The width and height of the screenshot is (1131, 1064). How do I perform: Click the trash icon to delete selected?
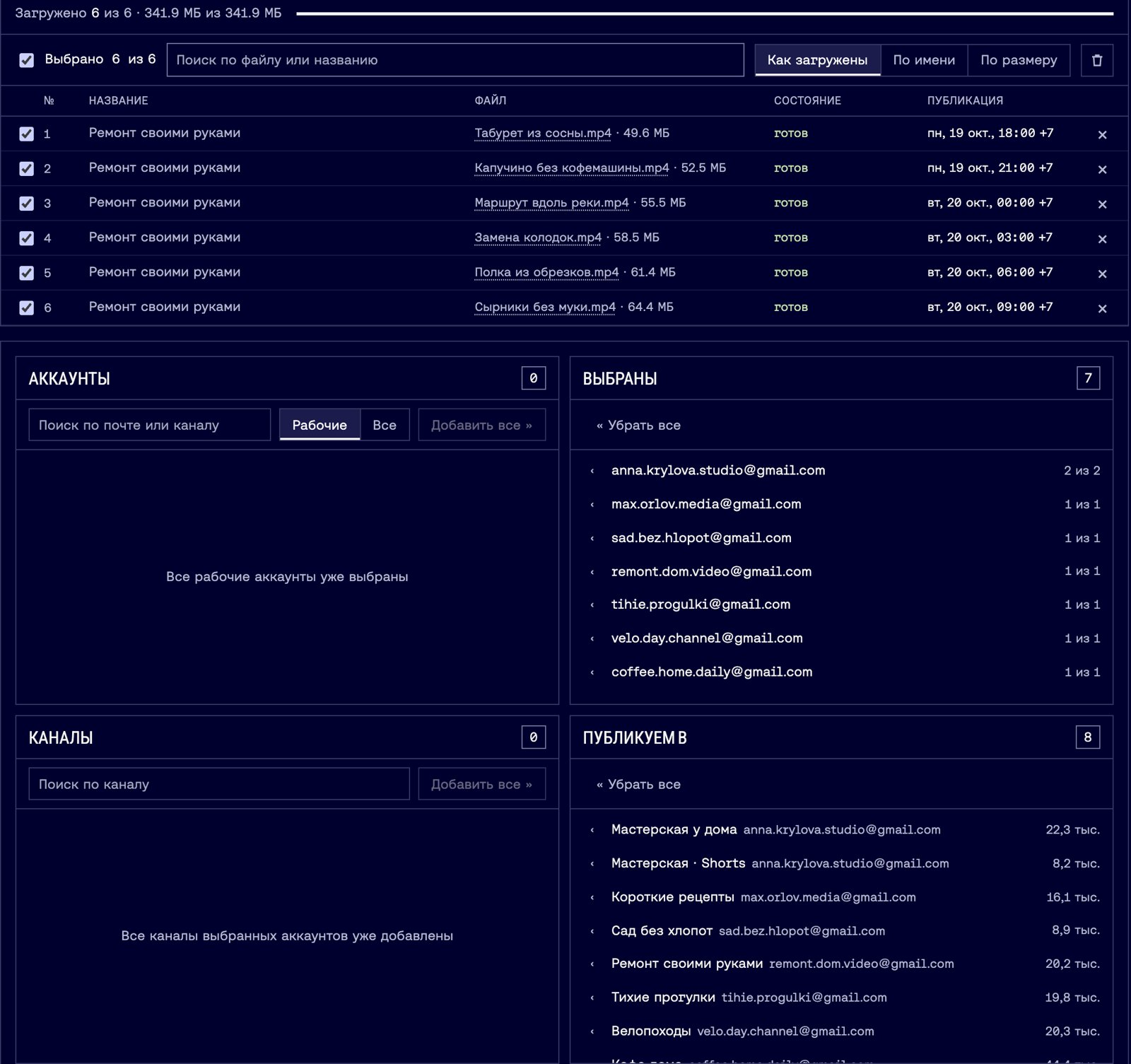click(1097, 60)
